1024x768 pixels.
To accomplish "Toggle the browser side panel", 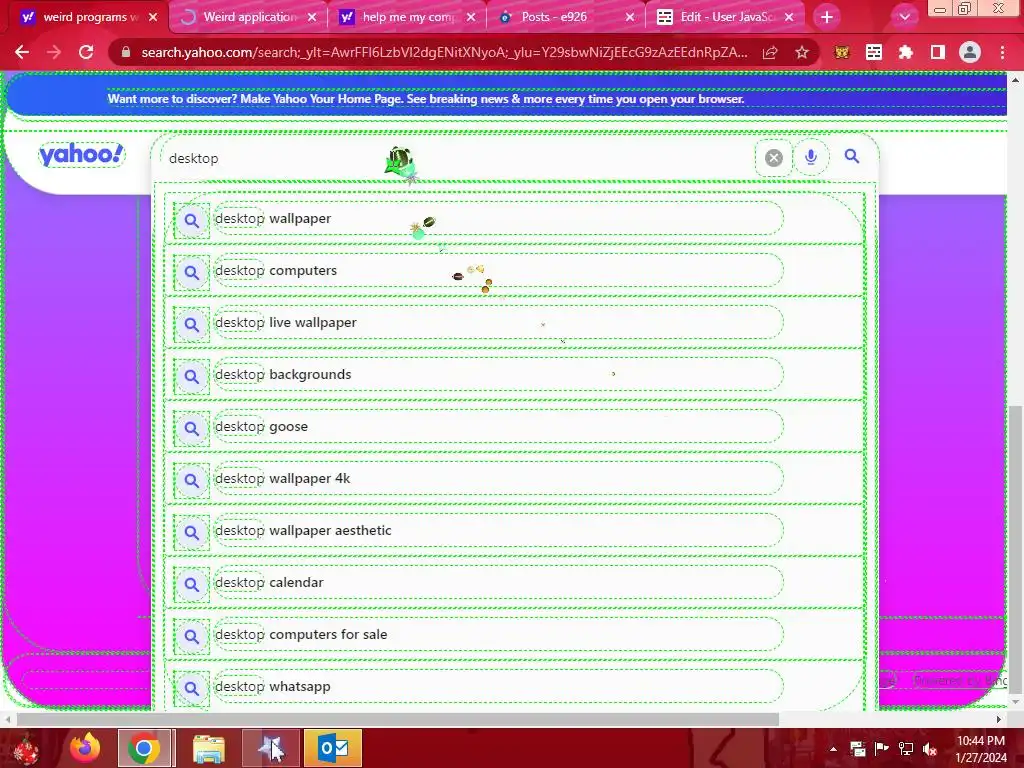I will click(x=938, y=52).
